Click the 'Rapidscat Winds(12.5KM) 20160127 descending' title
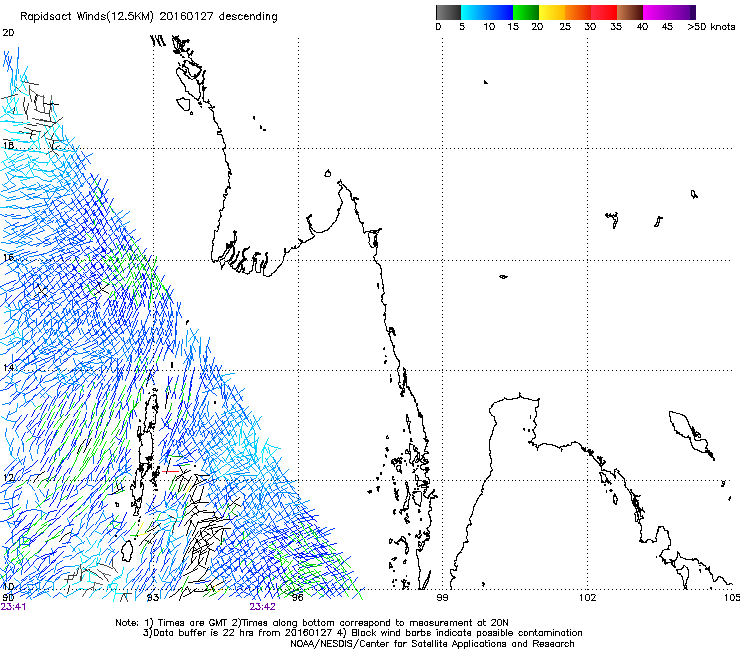The image size is (740, 650). coord(149,16)
